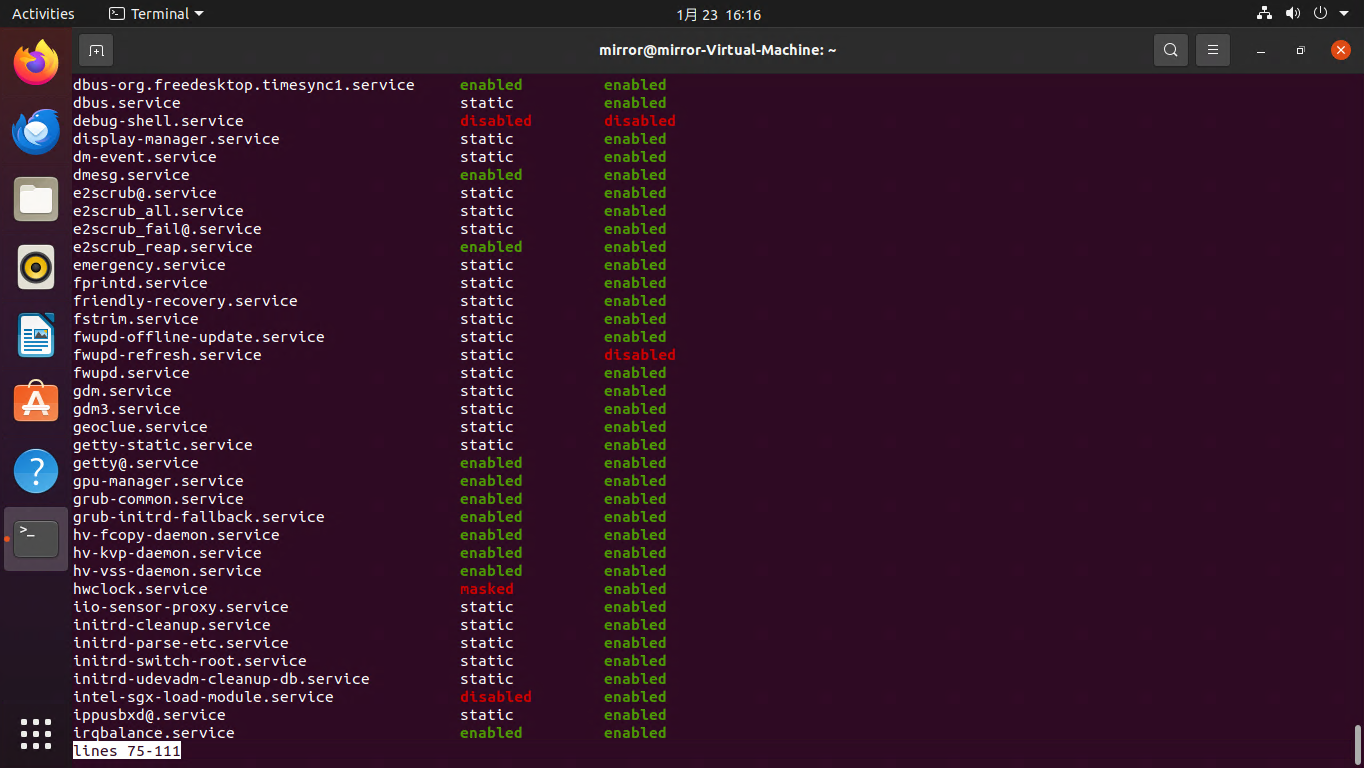The width and height of the screenshot is (1364, 768).
Task: Click e2scrub_all.service entry
Action: 158,211
